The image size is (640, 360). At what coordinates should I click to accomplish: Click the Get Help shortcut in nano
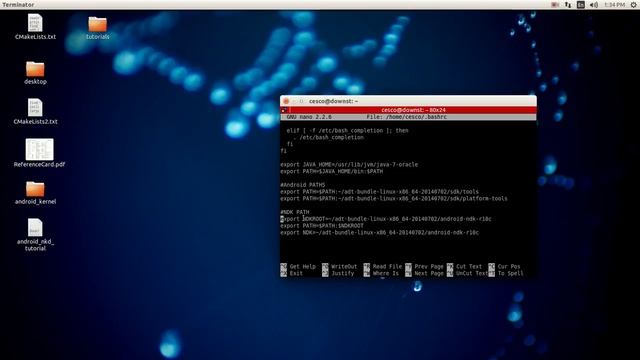point(298,267)
